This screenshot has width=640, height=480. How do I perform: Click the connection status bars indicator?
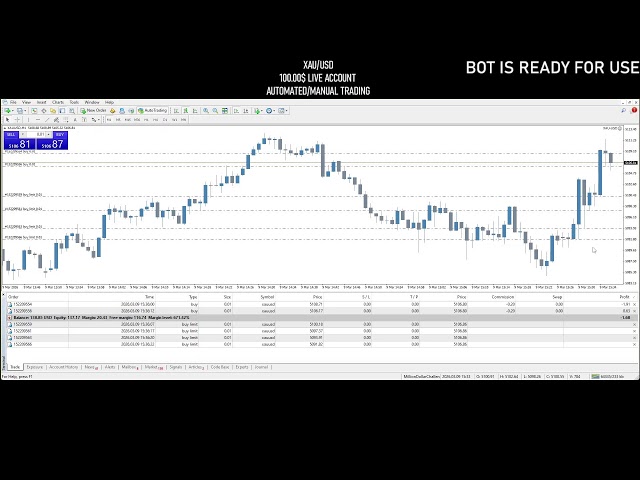tap(596, 376)
